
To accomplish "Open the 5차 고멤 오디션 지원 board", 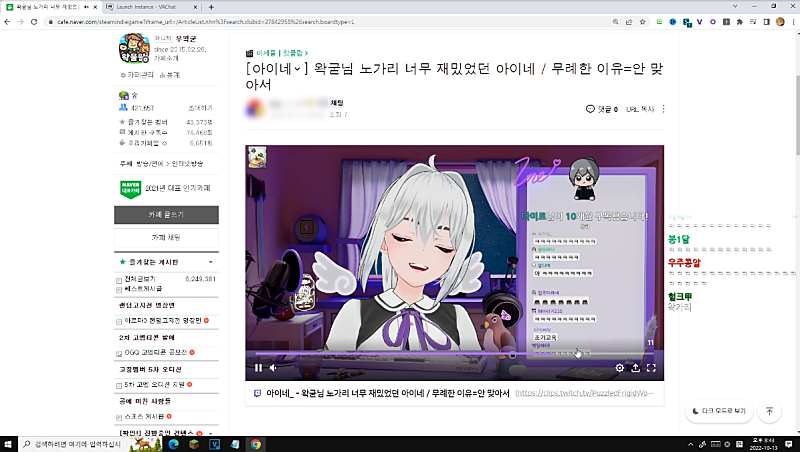I will [x=155, y=385].
